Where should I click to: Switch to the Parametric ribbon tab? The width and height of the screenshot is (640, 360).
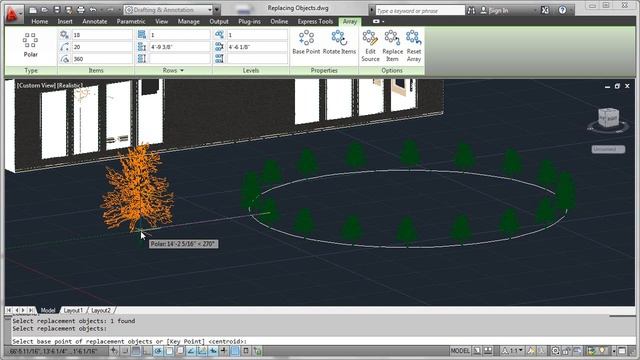click(131, 21)
